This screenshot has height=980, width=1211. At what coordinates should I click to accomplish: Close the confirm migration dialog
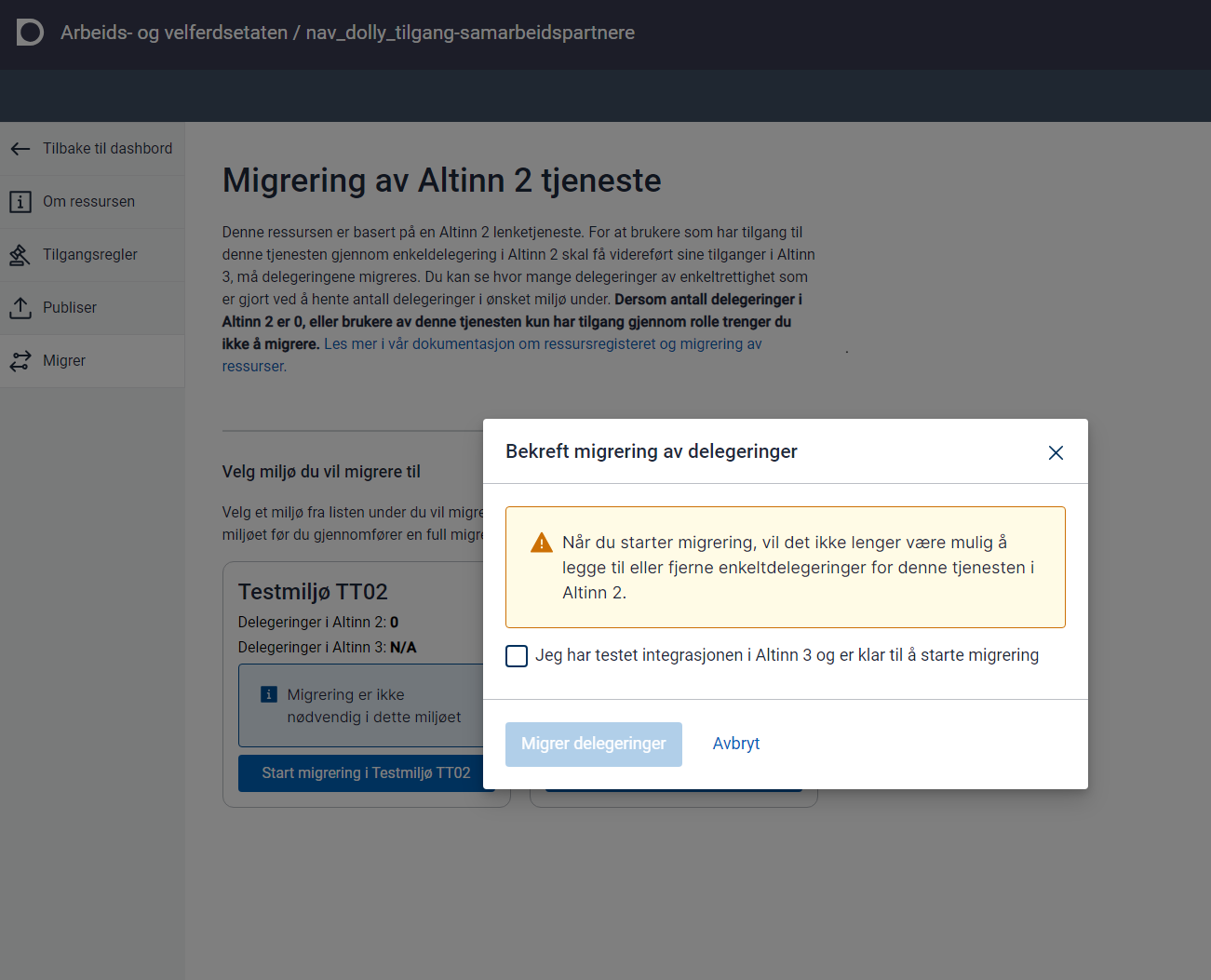[x=1056, y=452]
